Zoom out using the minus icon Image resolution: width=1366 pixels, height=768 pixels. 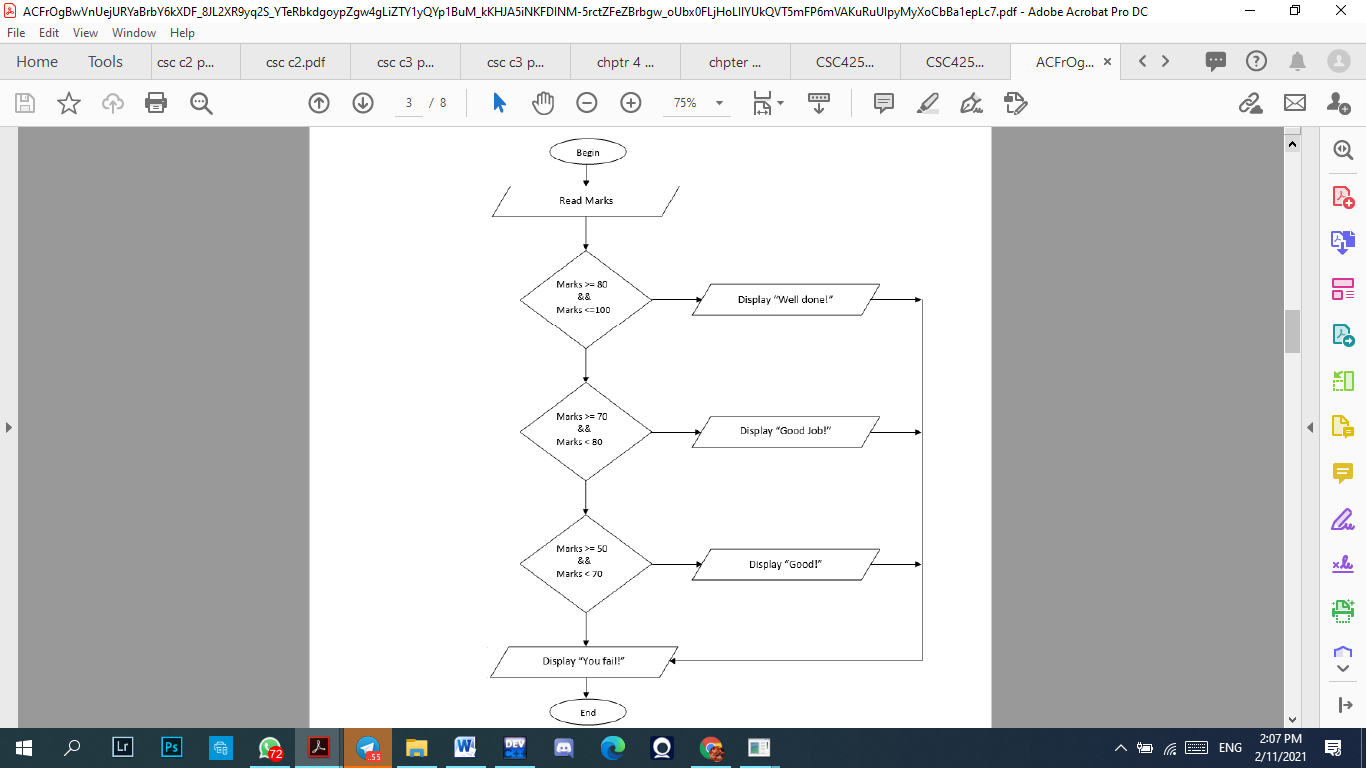[x=587, y=102]
